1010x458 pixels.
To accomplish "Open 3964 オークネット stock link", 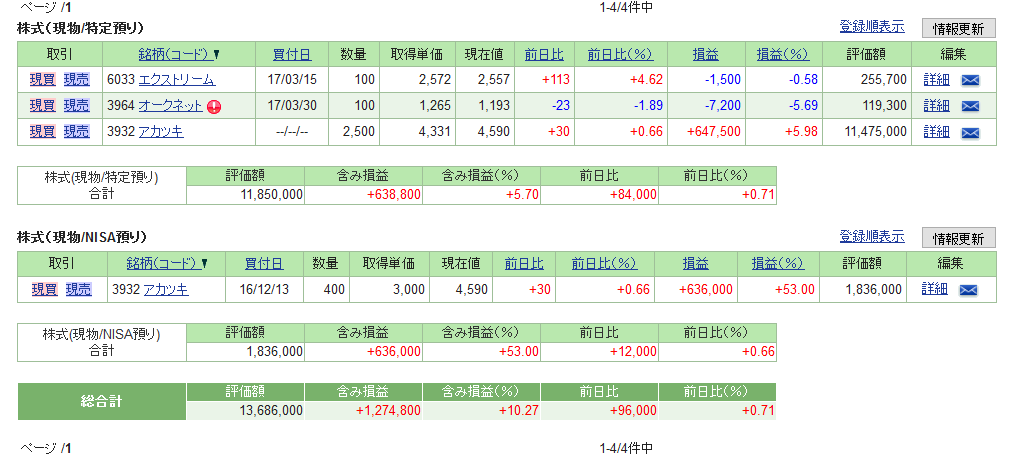I will [170, 106].
